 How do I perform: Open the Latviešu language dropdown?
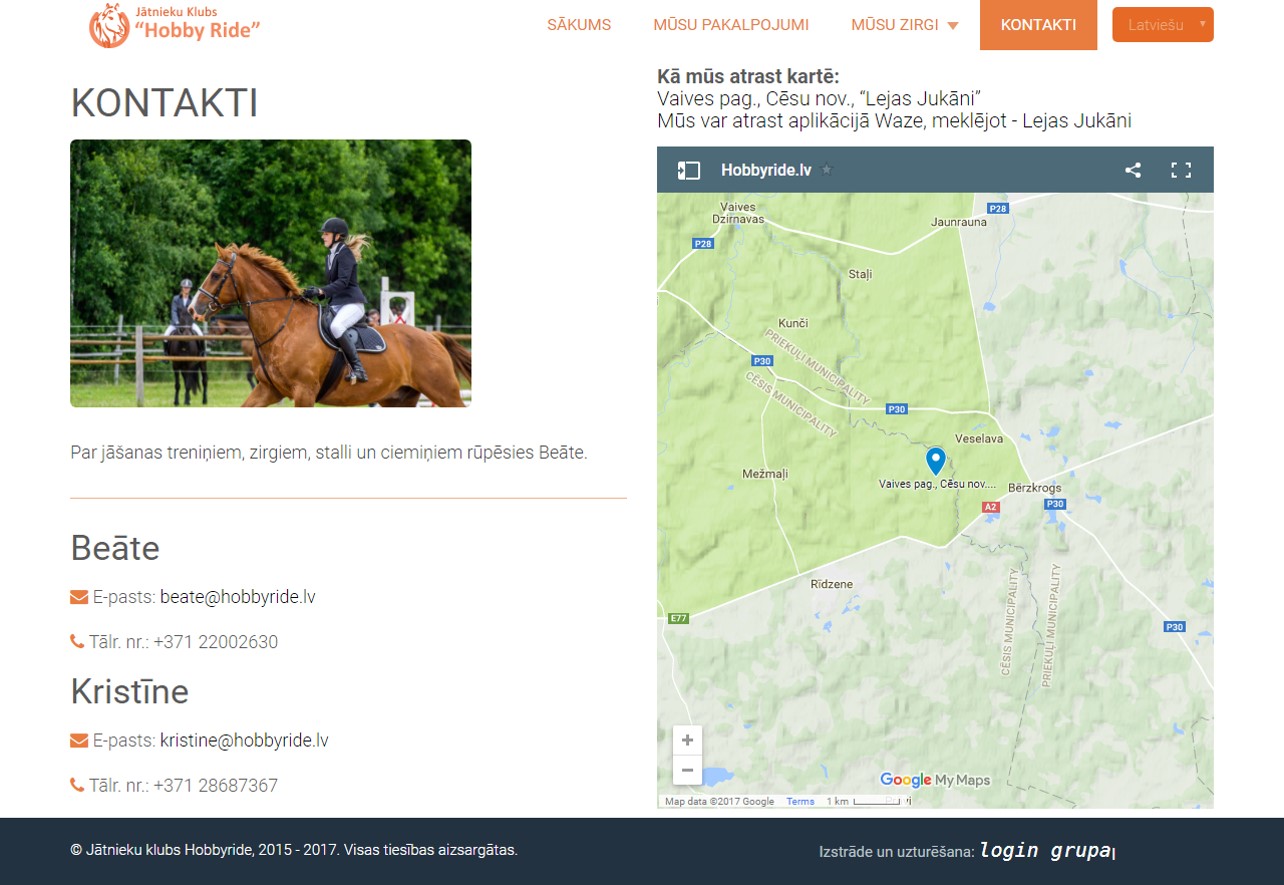click(x=1162, y=25)
